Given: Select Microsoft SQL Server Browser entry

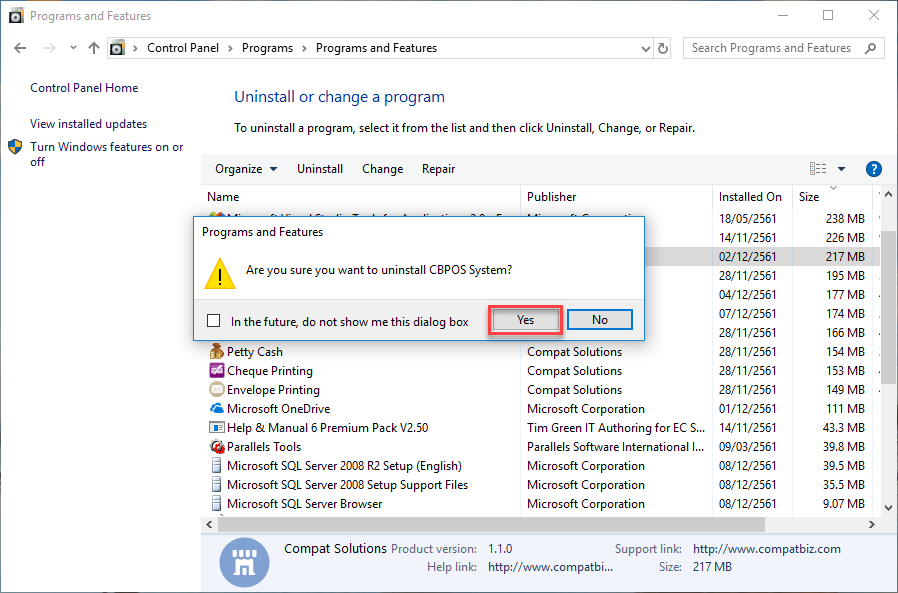Looking at the screenshot, I should click(304, 504).
